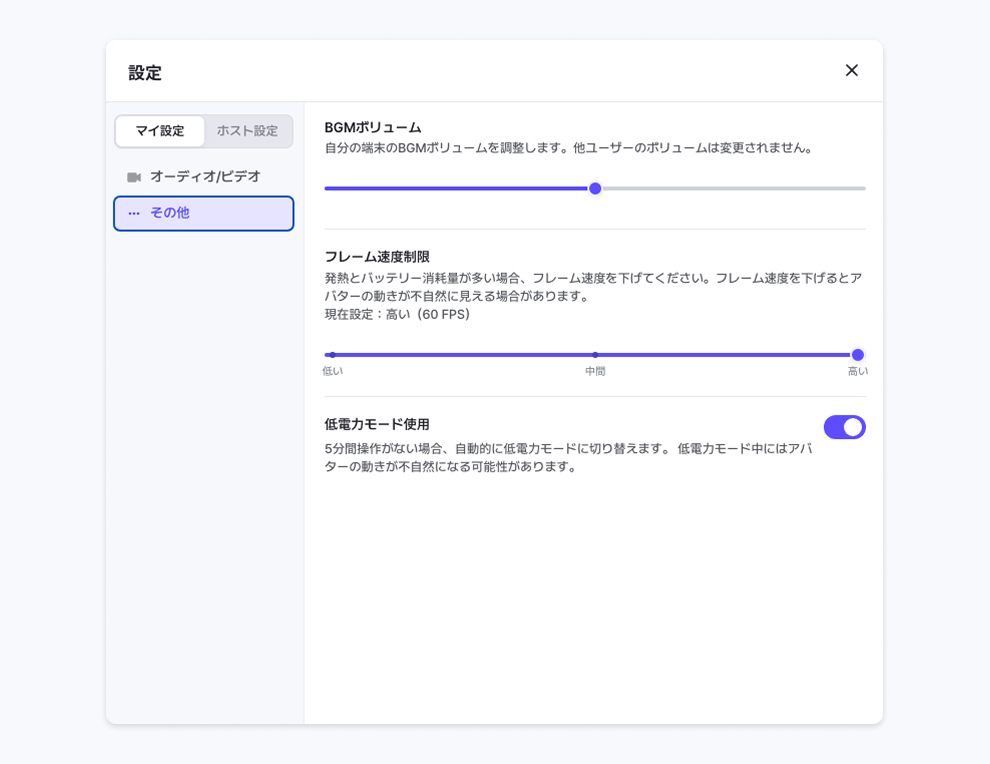This screenshot has width=990, height=764.
Task: Click the BGMボリューム heading
Action: tap(373, 128)
